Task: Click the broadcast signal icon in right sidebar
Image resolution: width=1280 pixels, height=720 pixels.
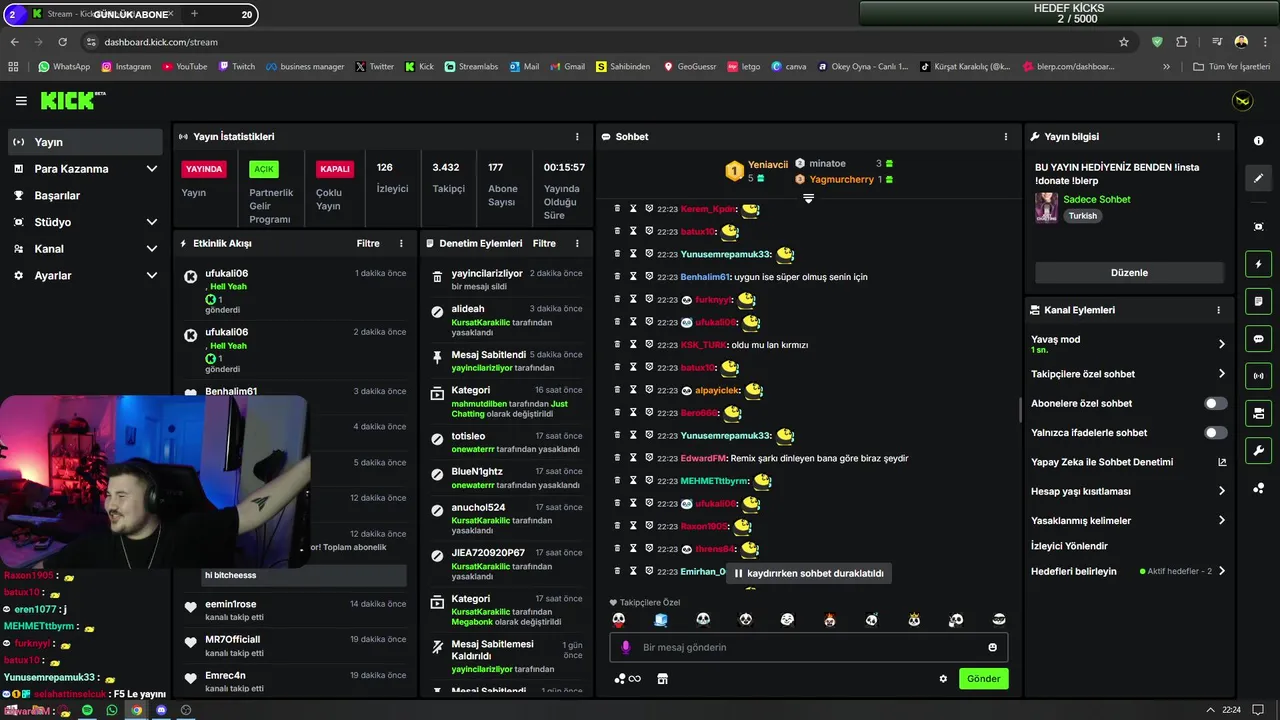Action: [x=1258, y=376]
